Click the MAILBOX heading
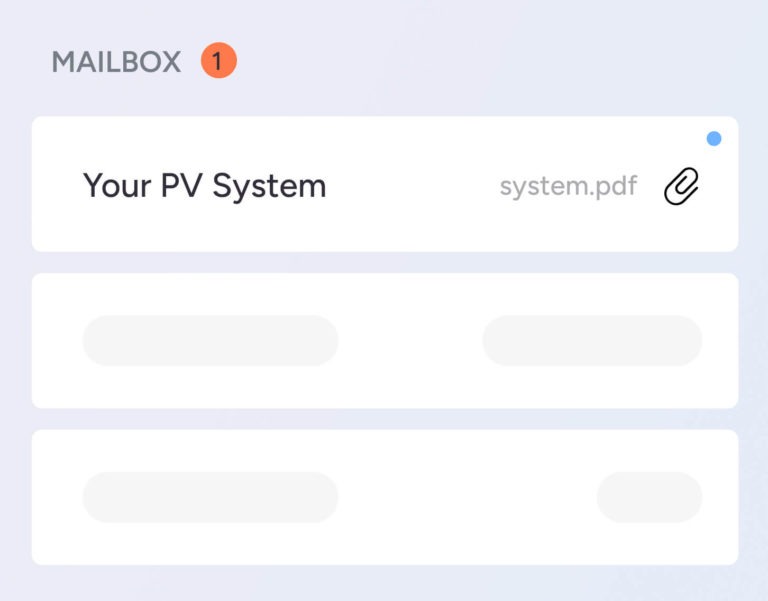Viewport: 768px width, 601px height. point(116,62)
